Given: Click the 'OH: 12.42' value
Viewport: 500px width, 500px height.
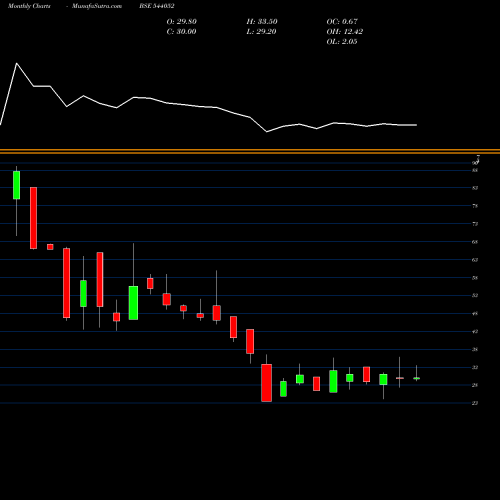Looking at the screenshot, I should [345, 32].
